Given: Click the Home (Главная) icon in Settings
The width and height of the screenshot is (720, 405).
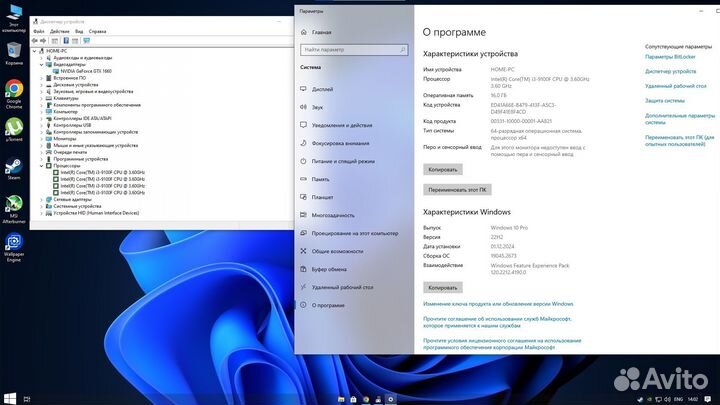Looking at the screenshot, I should pos(303,32).
